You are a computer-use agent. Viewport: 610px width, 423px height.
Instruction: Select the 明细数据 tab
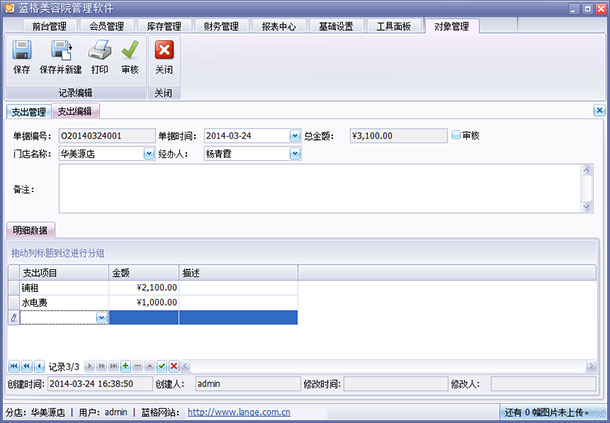click(30, 230)
